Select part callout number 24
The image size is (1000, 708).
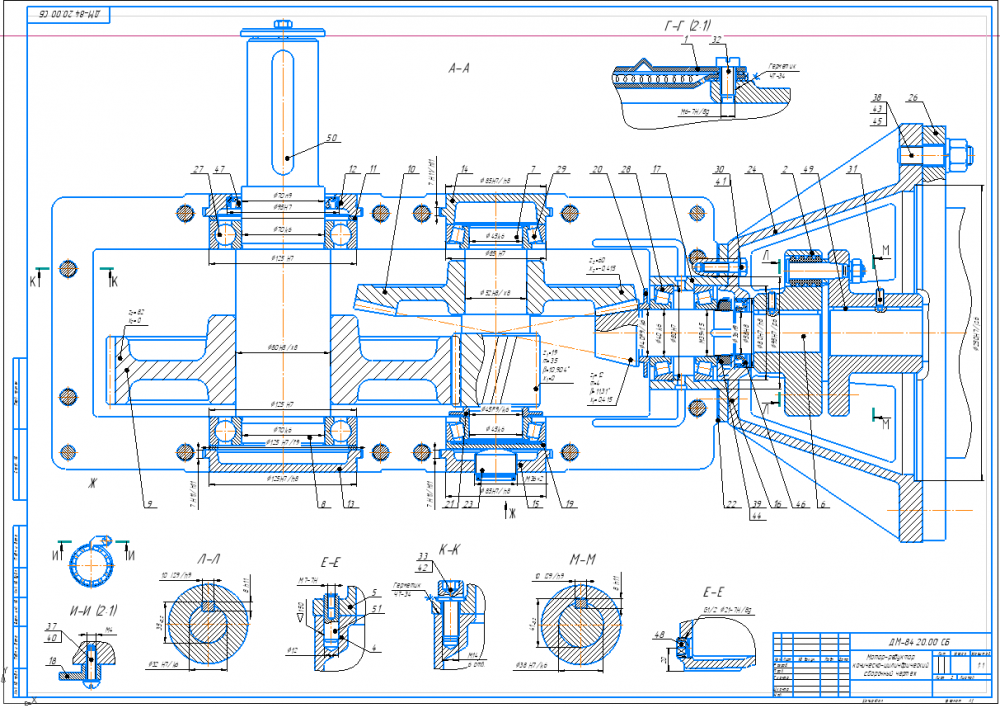[751, 169]
